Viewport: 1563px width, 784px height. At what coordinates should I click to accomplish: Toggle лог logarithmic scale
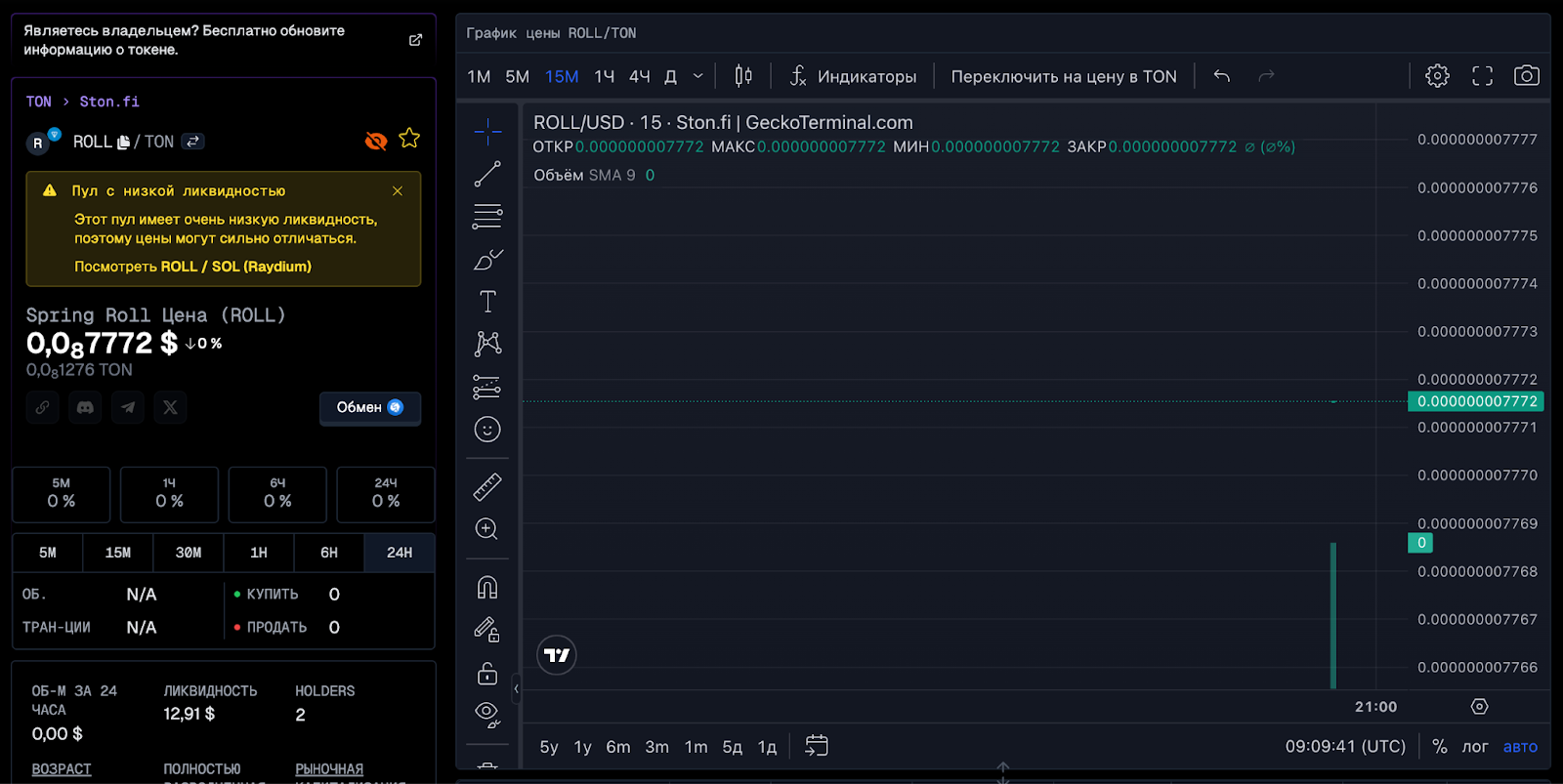(x=1475, y=747)
